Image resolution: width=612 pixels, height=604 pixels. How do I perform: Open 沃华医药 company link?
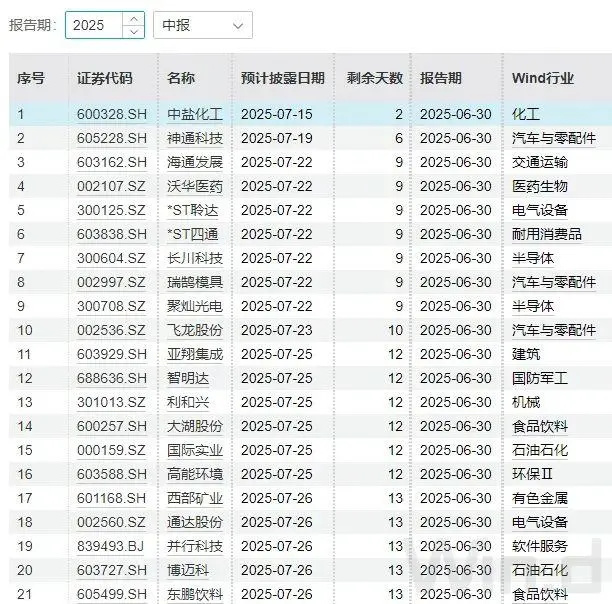pyautogui.click(x=195, y=187)
